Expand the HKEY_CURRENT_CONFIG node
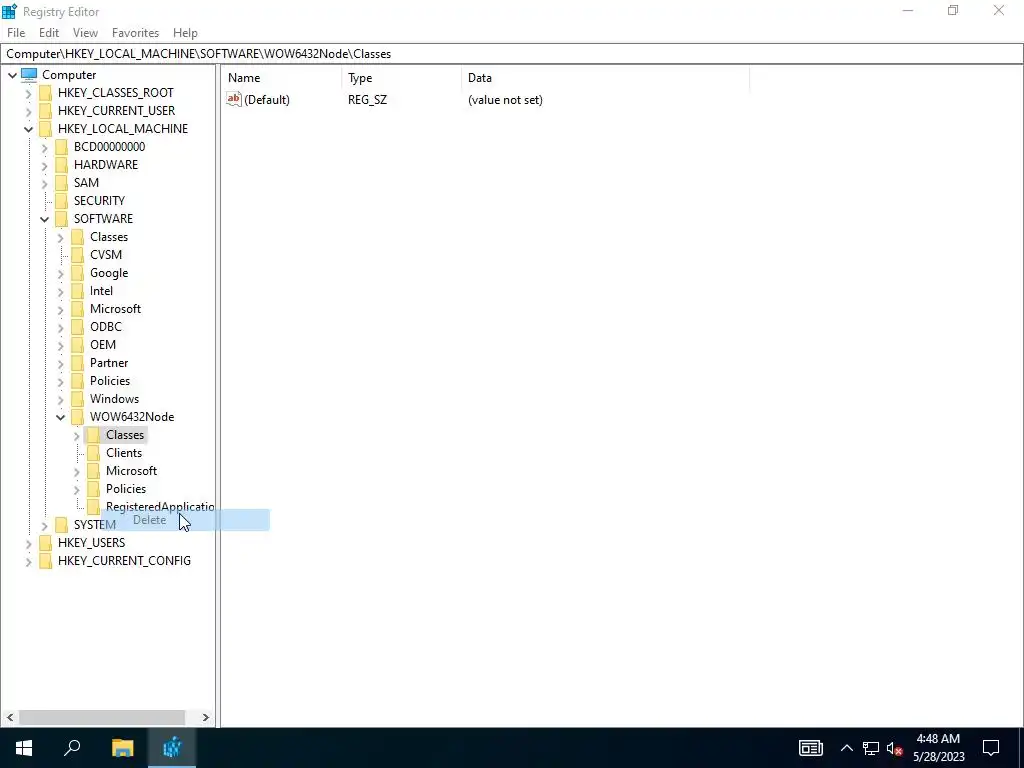1024x768 pixels. pos(28,562)
